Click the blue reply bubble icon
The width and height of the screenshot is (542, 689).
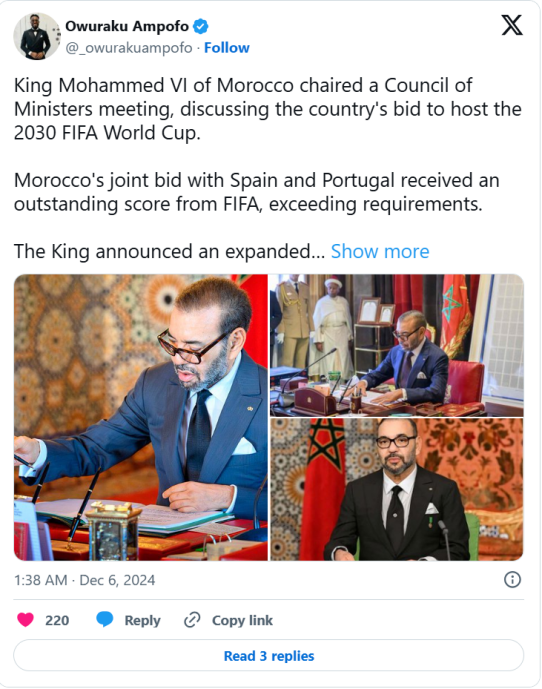point(105,620)
